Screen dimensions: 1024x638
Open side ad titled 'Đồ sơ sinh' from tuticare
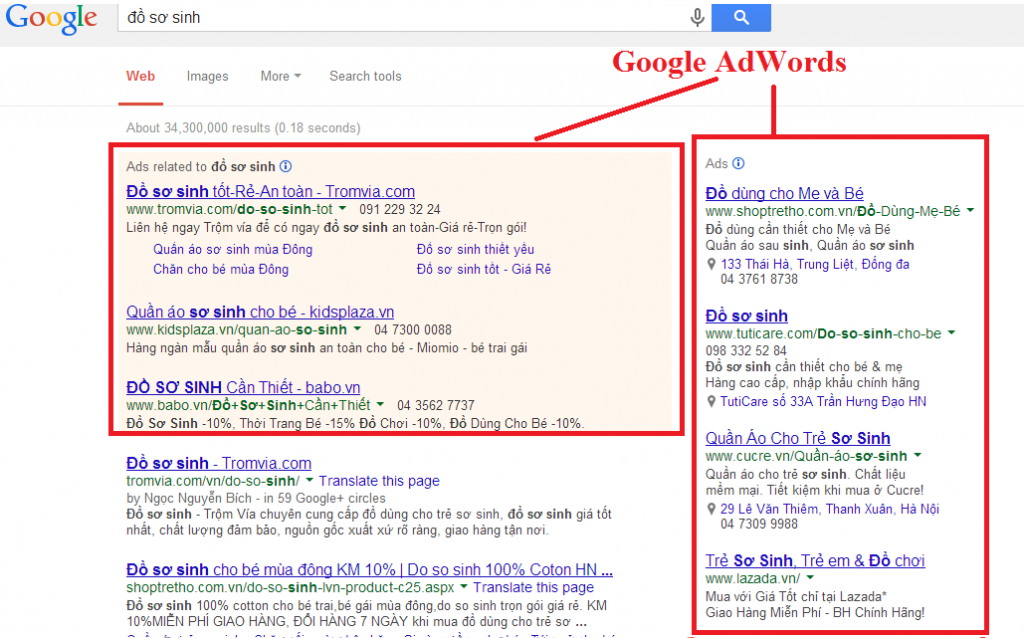click(x=746, y=316)
